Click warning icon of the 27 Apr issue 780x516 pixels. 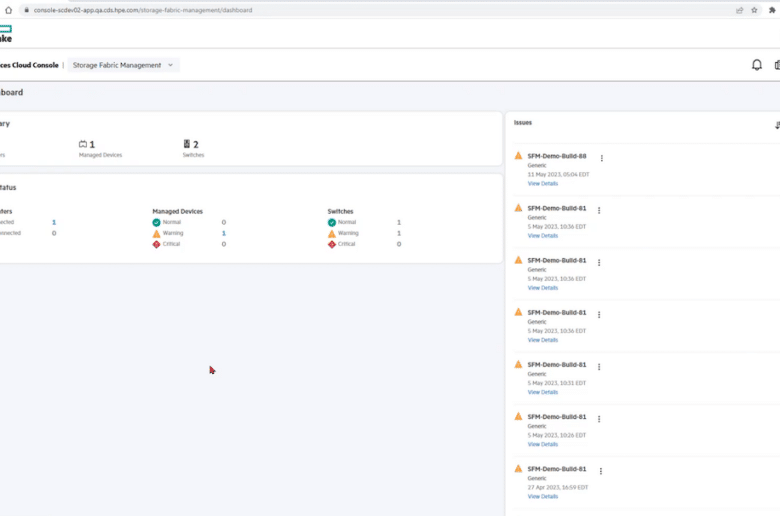coord(518,469)
